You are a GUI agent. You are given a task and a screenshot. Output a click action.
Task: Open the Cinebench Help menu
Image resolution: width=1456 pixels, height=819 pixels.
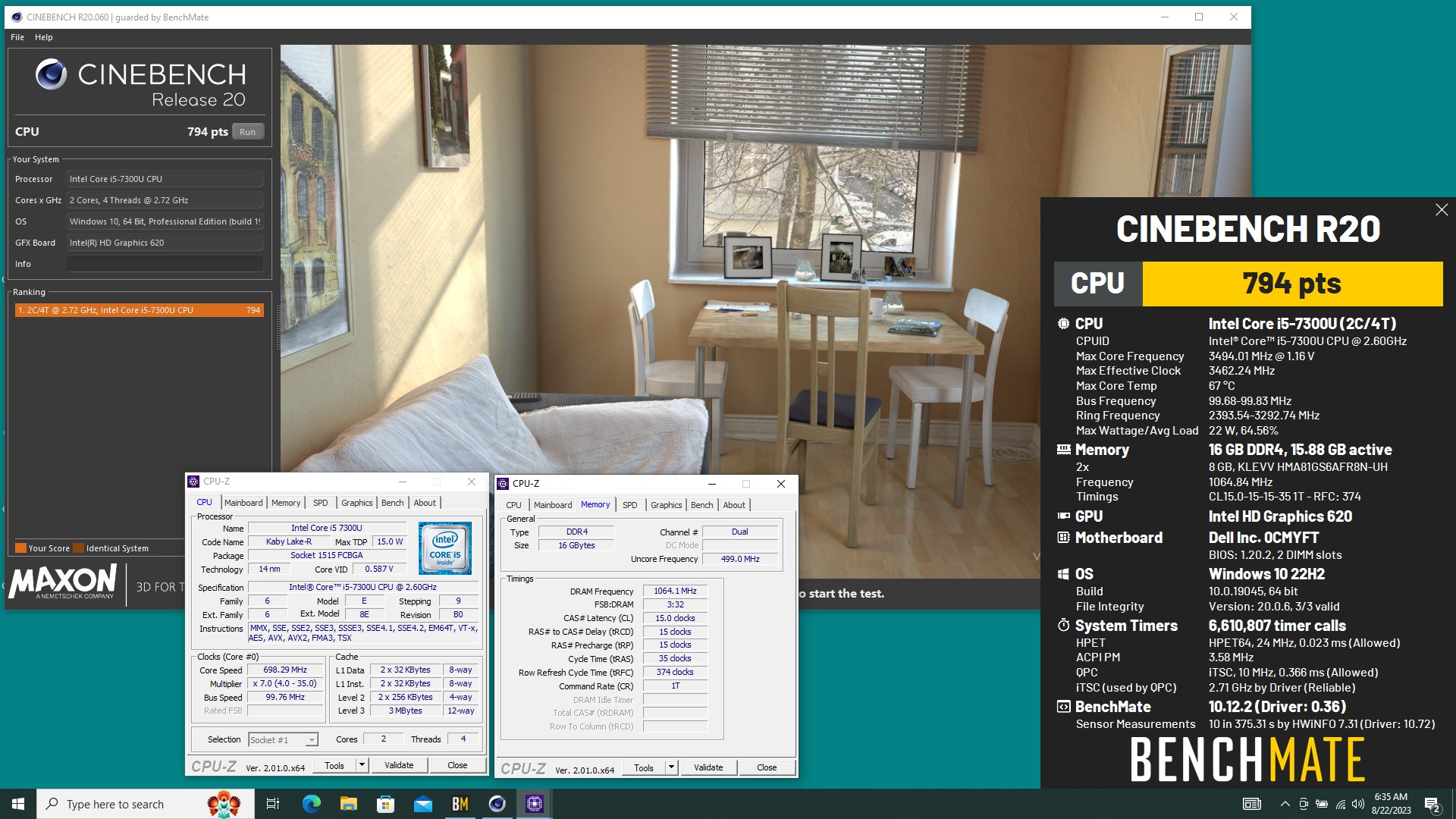click(x=44, y=37)
